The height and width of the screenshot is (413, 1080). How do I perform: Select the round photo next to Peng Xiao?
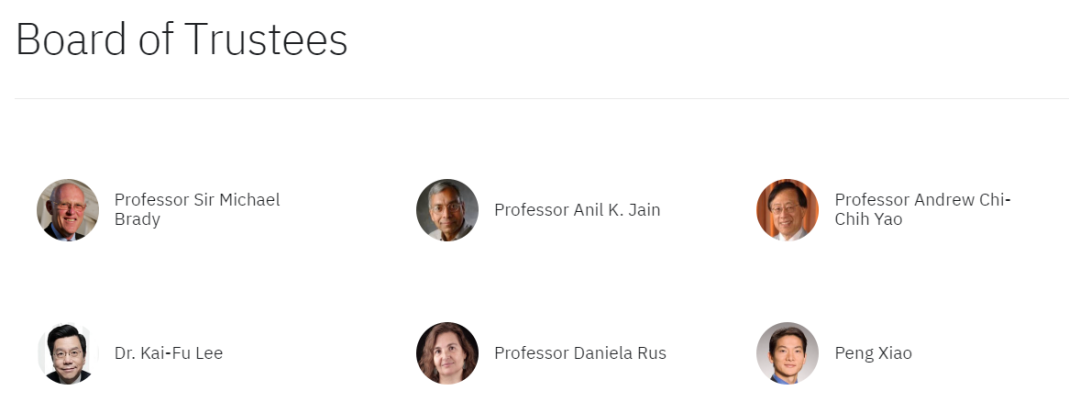pyautogui.click(x=787, y=353)
